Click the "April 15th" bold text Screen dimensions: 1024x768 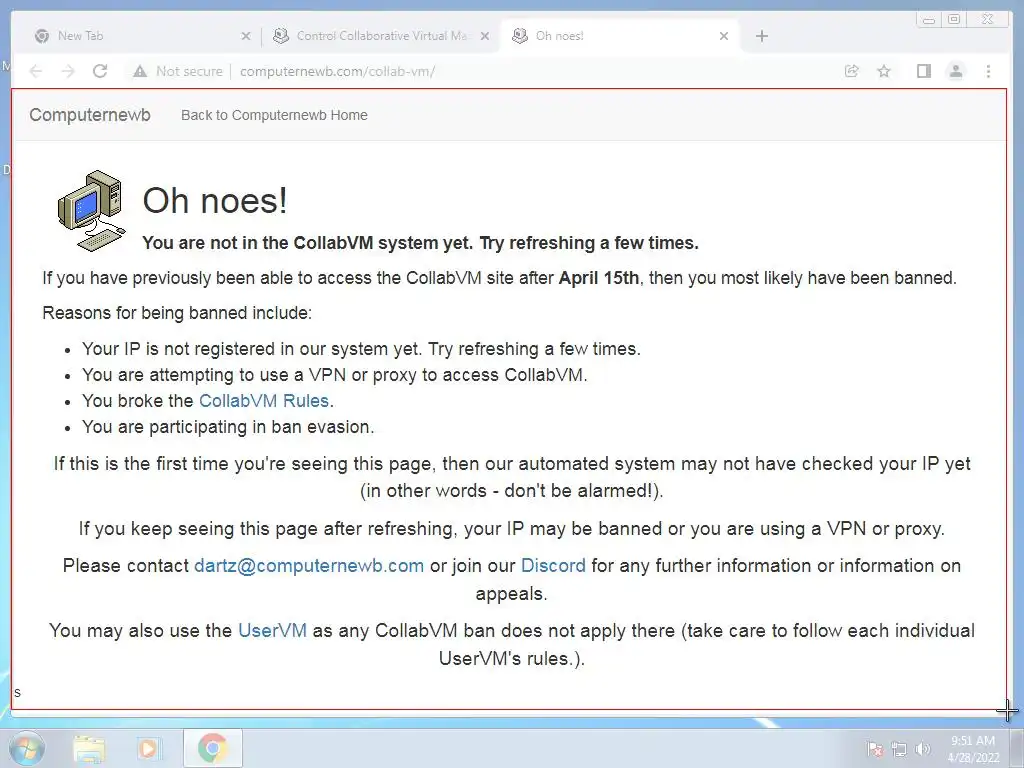click(x=599, y=278)
